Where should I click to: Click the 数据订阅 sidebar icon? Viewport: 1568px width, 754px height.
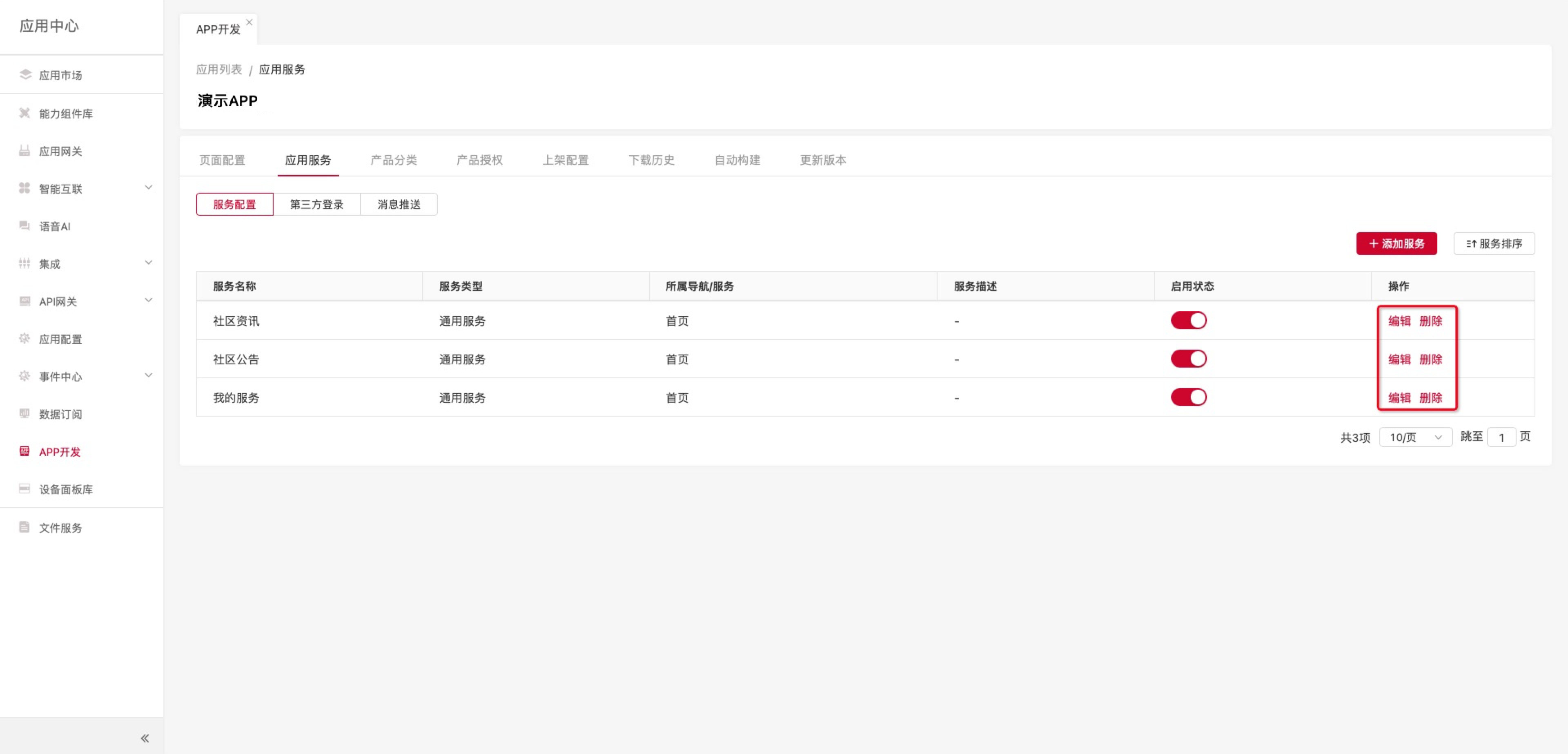pos(25,413)
